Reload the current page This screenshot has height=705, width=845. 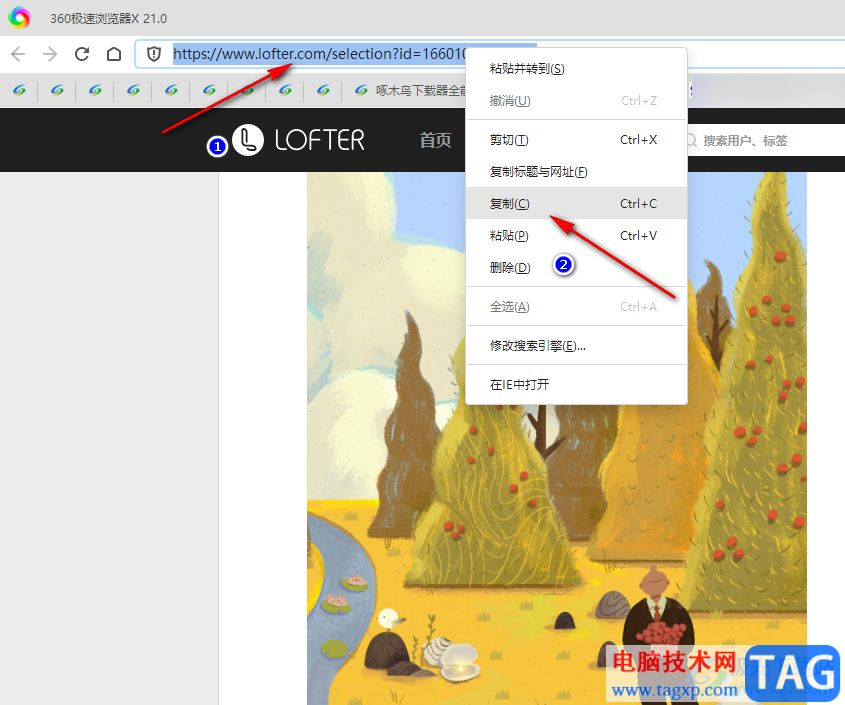[x=82, y=54]
